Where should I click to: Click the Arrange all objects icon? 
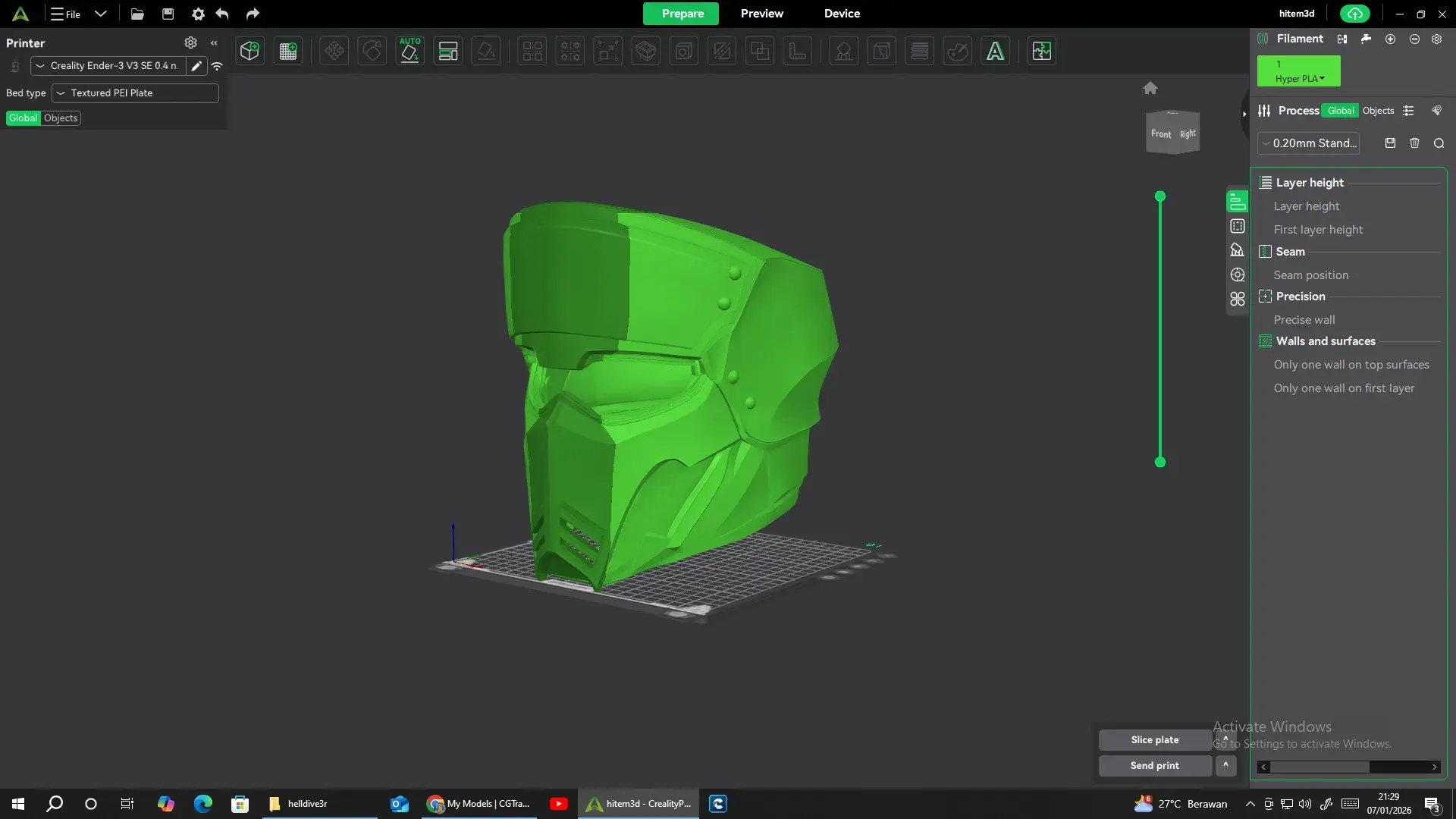point(448,51)
